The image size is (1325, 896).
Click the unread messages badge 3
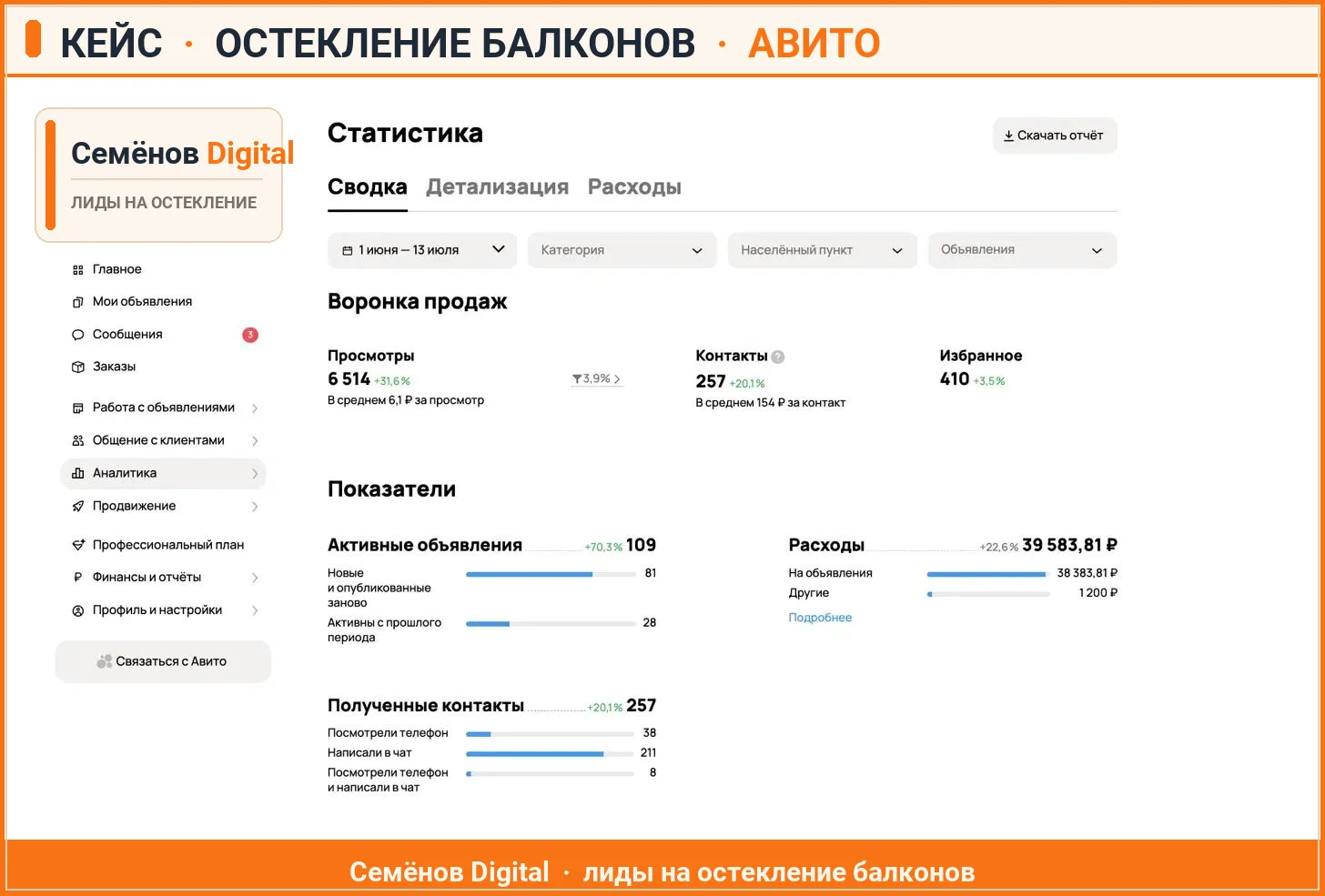click(x=250, y=335)
